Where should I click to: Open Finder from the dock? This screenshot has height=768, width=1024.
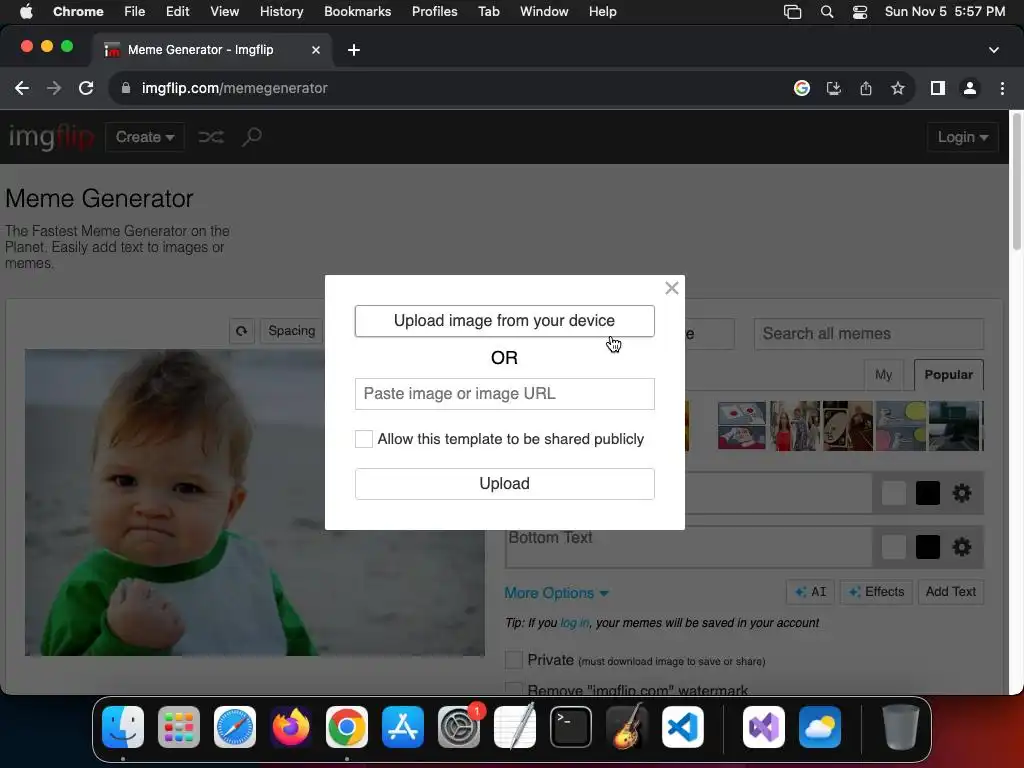pyautogui.click(x=123, y=727)
